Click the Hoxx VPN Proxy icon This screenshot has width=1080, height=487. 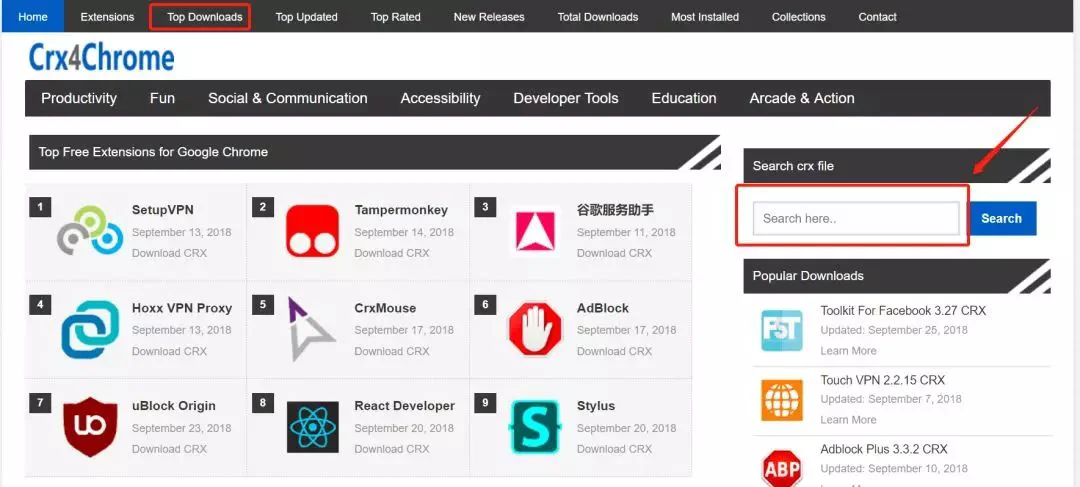(90, 329)
